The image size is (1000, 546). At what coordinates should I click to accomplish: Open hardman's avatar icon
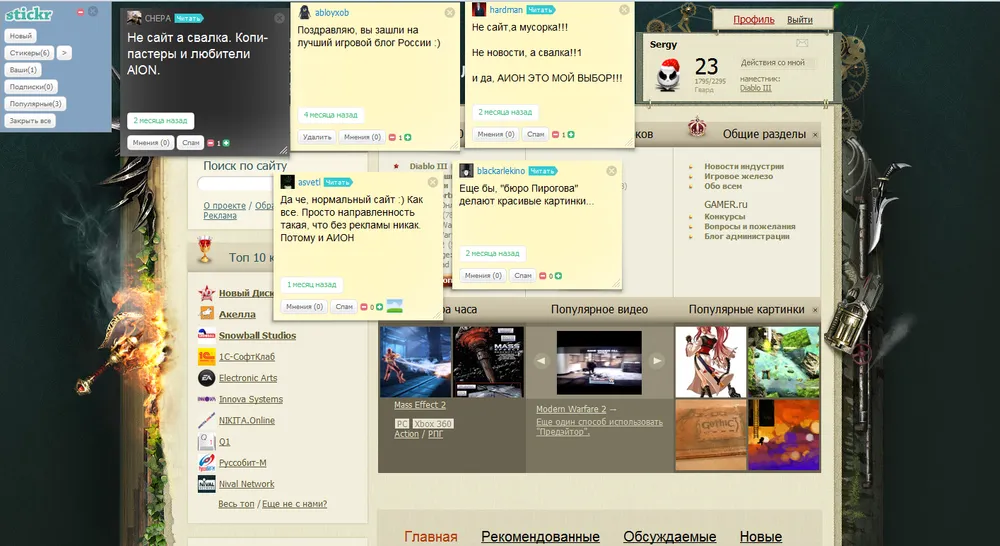(479, 9)
